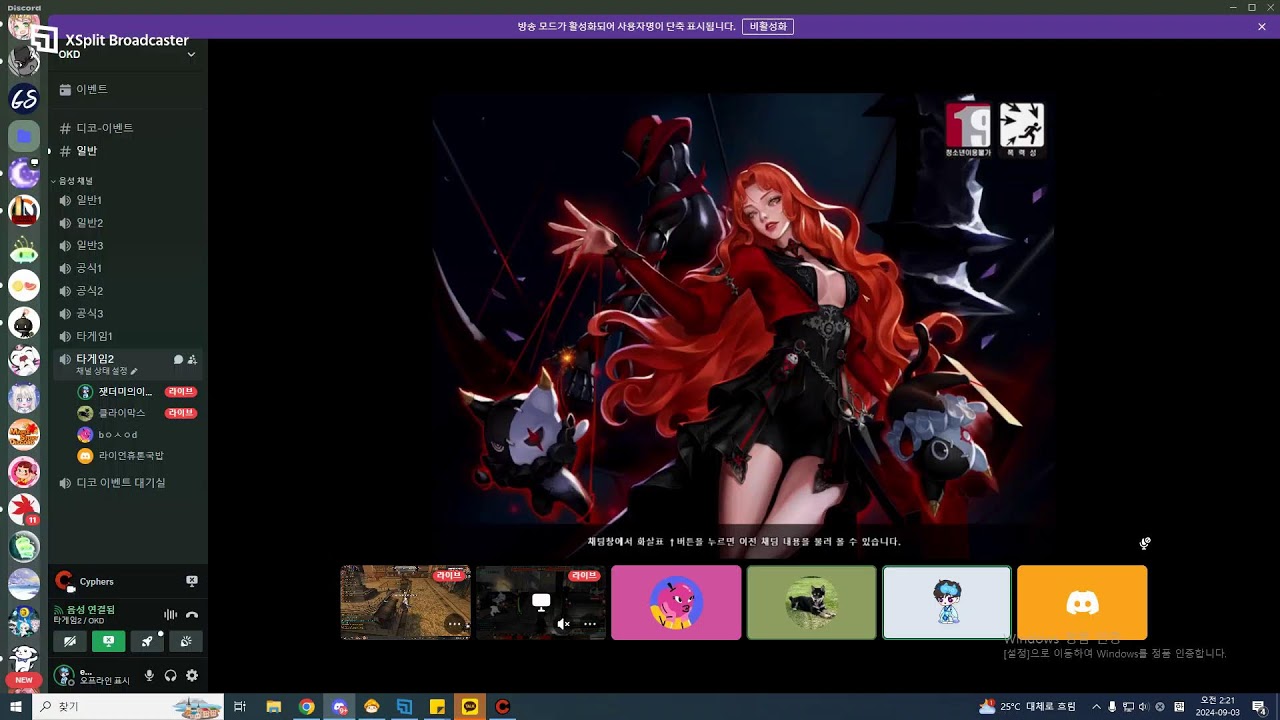Open the GS server in the sidebar
The width and height of the screenshot is (1280, 720).
24,98
